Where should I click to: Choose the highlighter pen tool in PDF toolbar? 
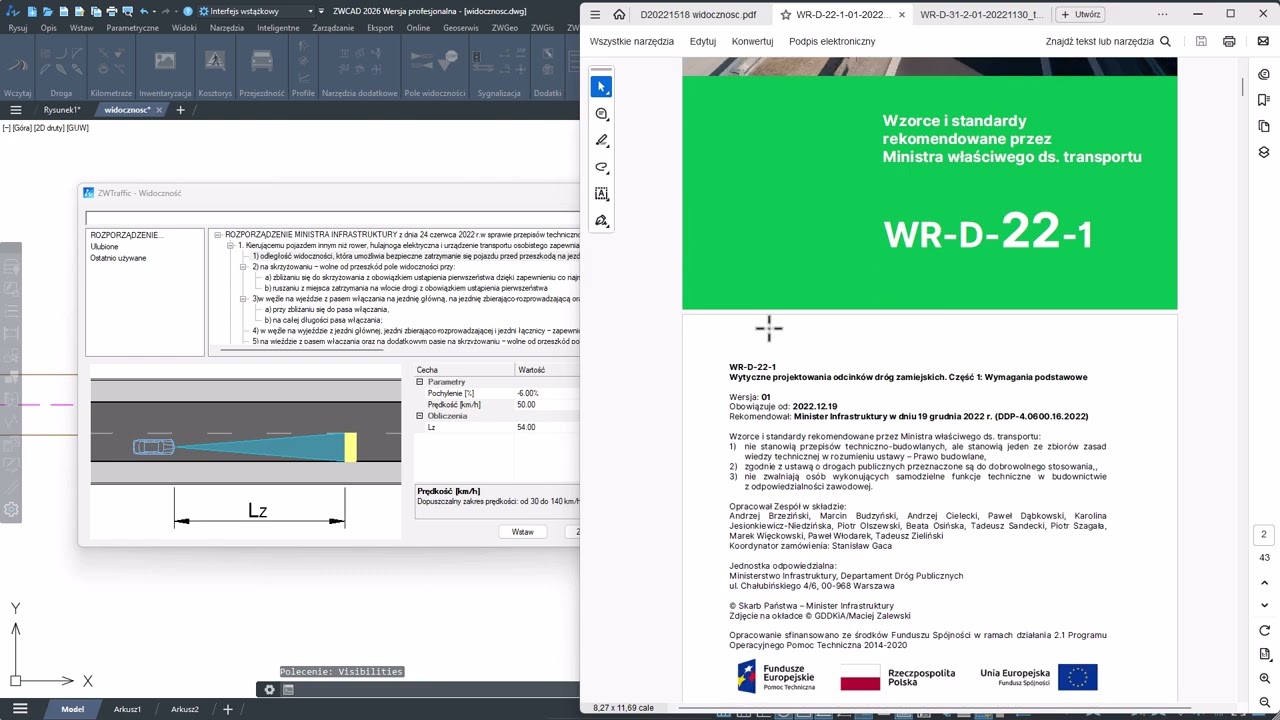click(x=601, y=141)
